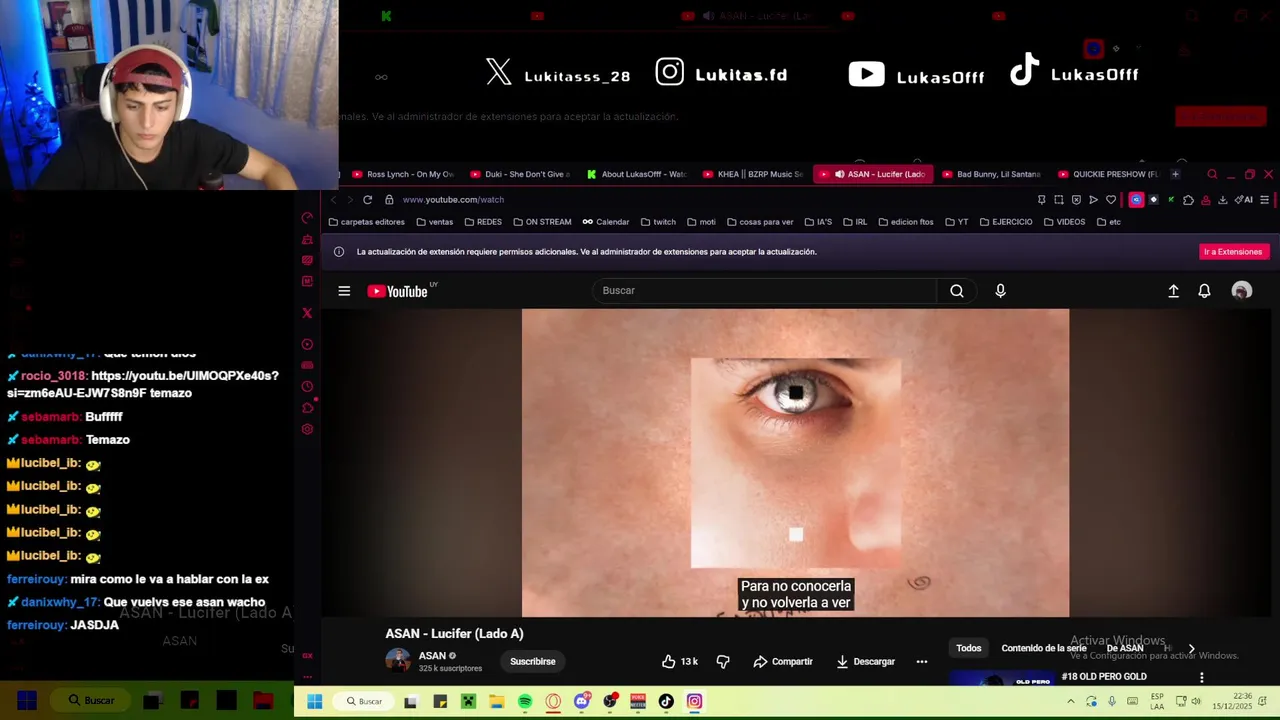
Task: Click the heart bookmark icon in address bar
Action: (x=1110, y=200)
